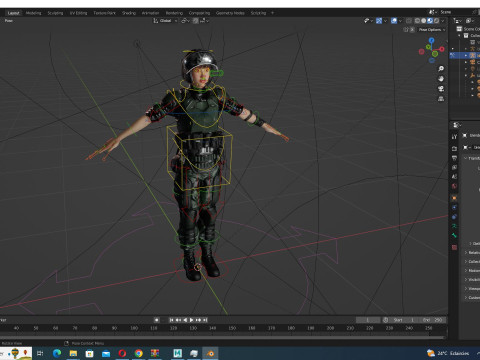Open the outliner filter dropdown
Screen dimensions: 480x360
tap(470, 21)
